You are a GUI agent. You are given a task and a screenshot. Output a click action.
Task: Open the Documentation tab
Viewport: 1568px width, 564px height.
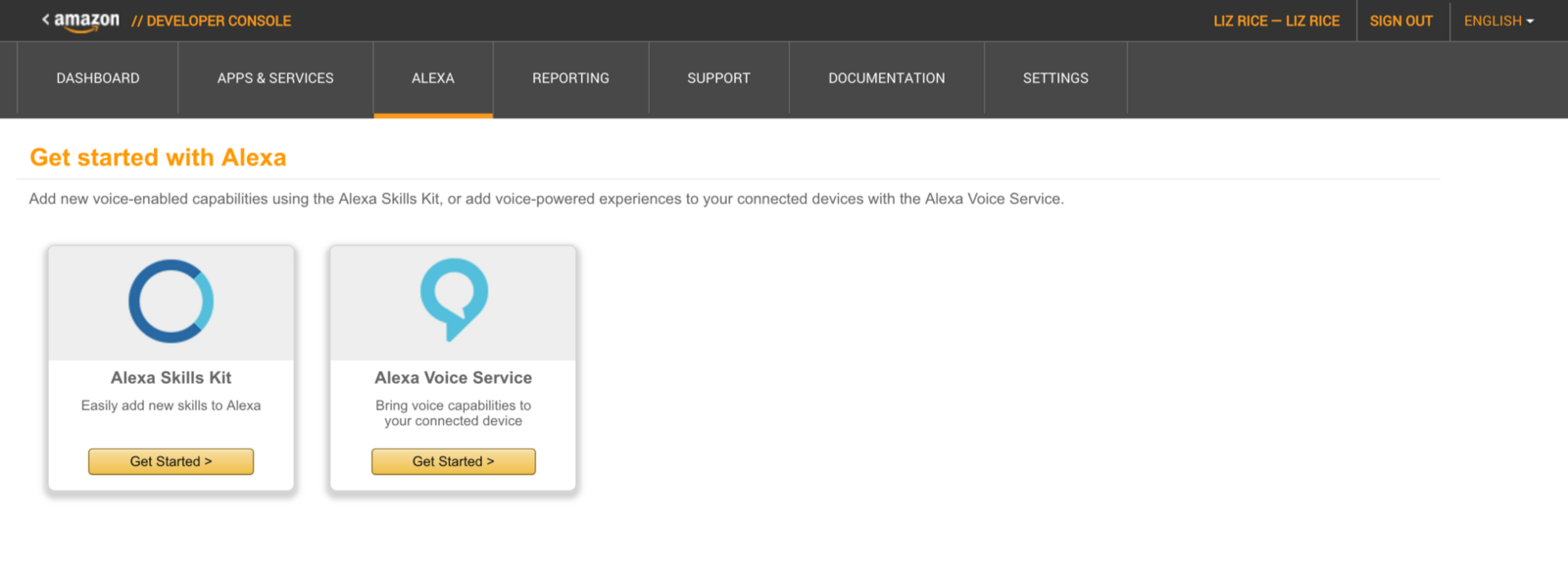[886, 78]
